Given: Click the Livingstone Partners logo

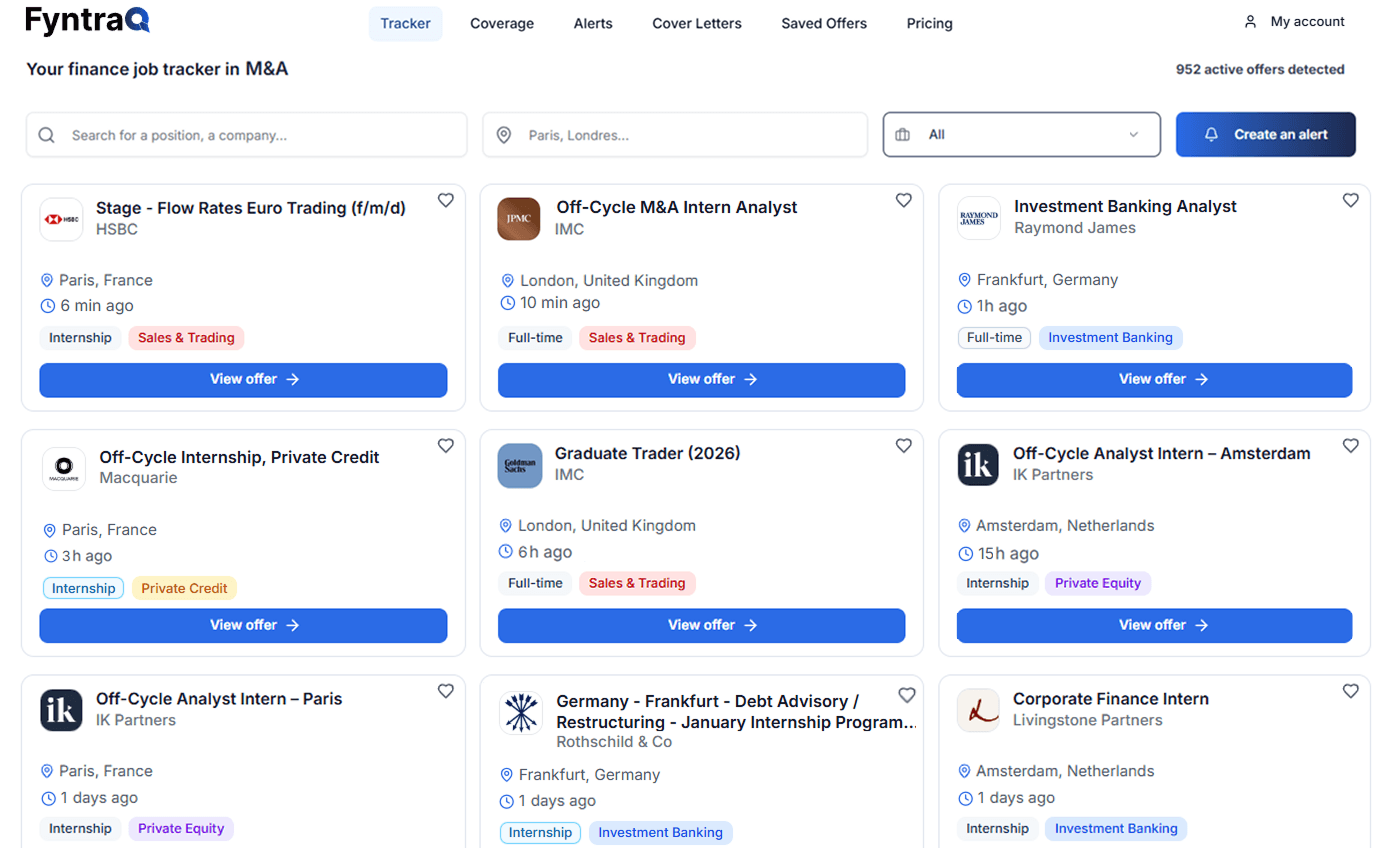Looking at the screenshot, I should tap(978, 710).
